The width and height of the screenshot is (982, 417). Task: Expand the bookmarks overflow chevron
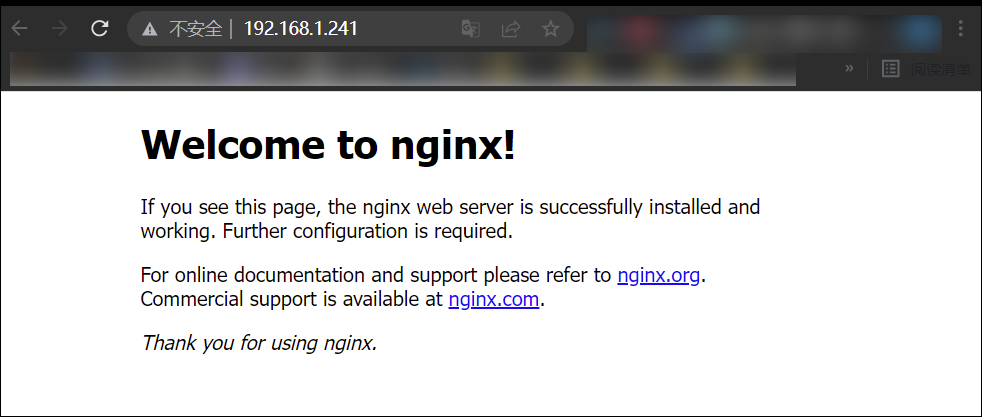(x=849, y=68)
